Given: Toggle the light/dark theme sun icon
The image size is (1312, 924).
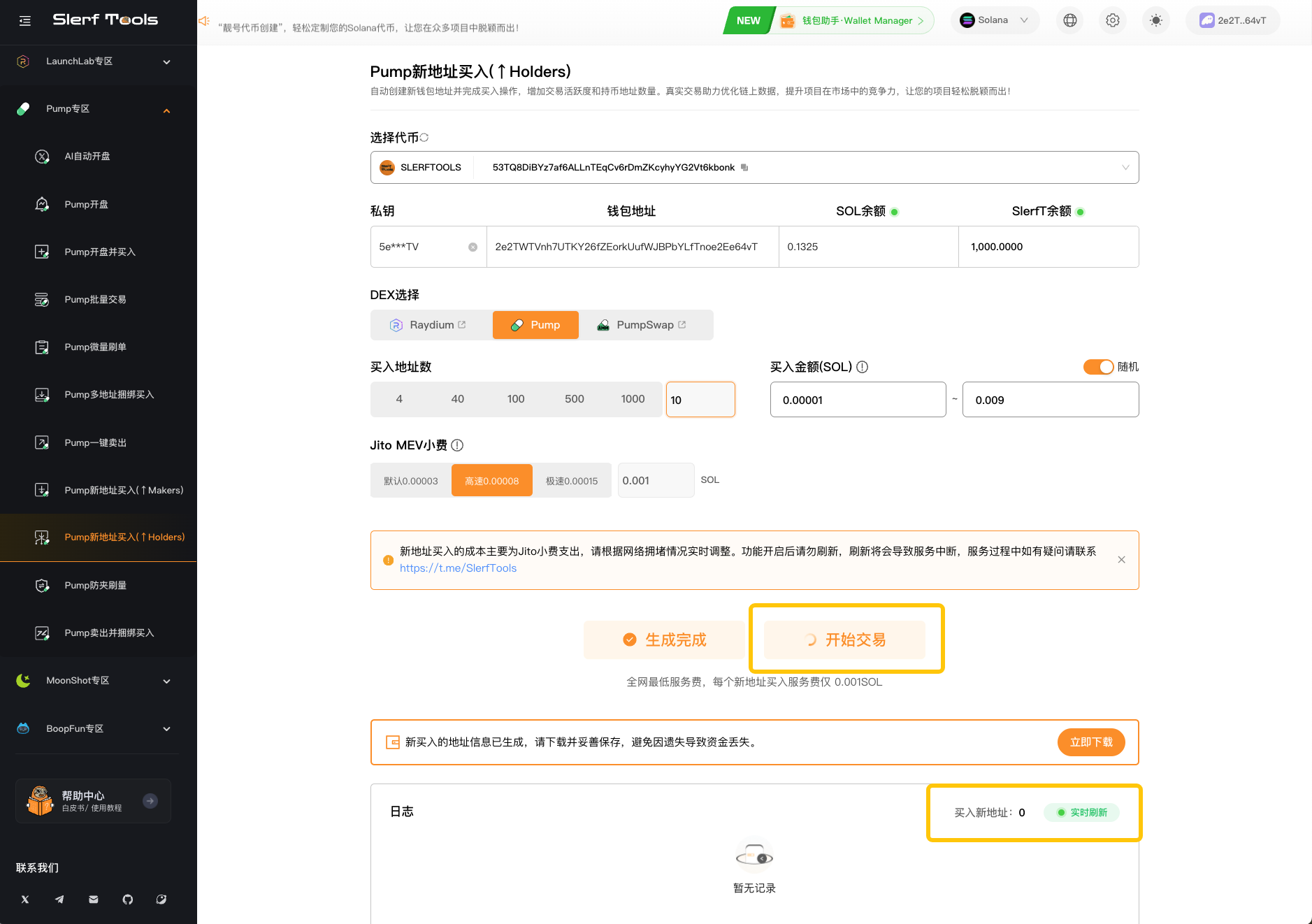Looking at the screenshot, I should (1156, 20).
